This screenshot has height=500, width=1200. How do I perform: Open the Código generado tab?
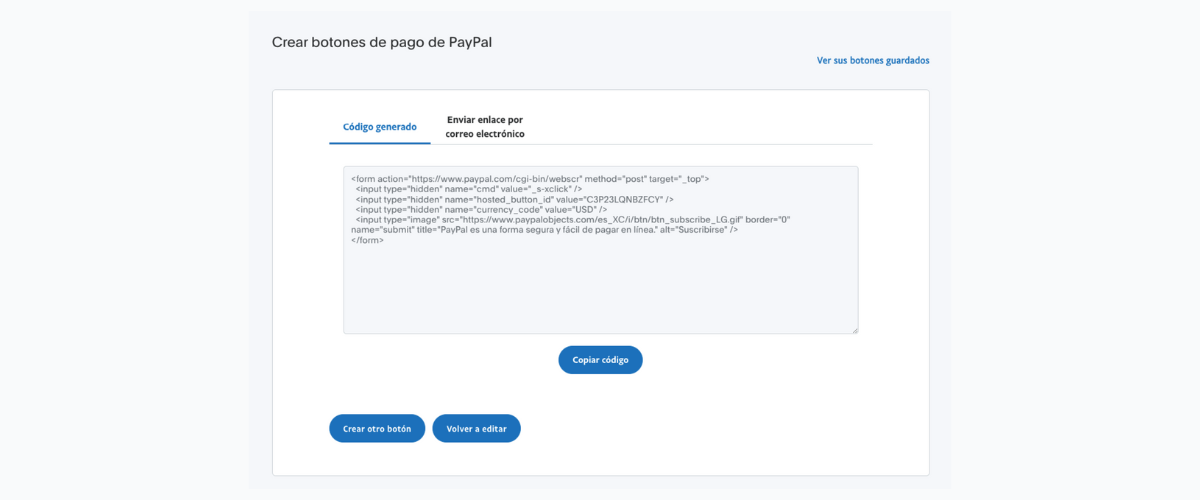point(380,127)
